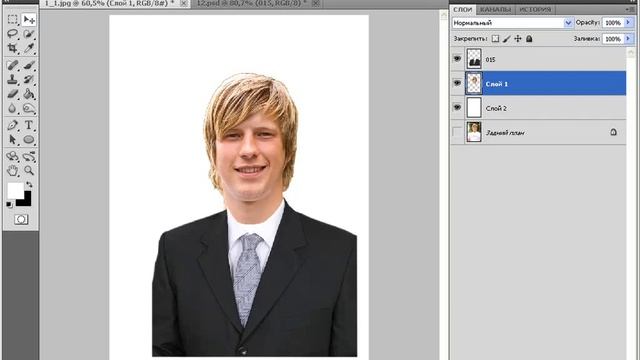The height and width of the screenshot is (360, 640).
Task: Expand the Opacity slider arrow
Action: 628,23
